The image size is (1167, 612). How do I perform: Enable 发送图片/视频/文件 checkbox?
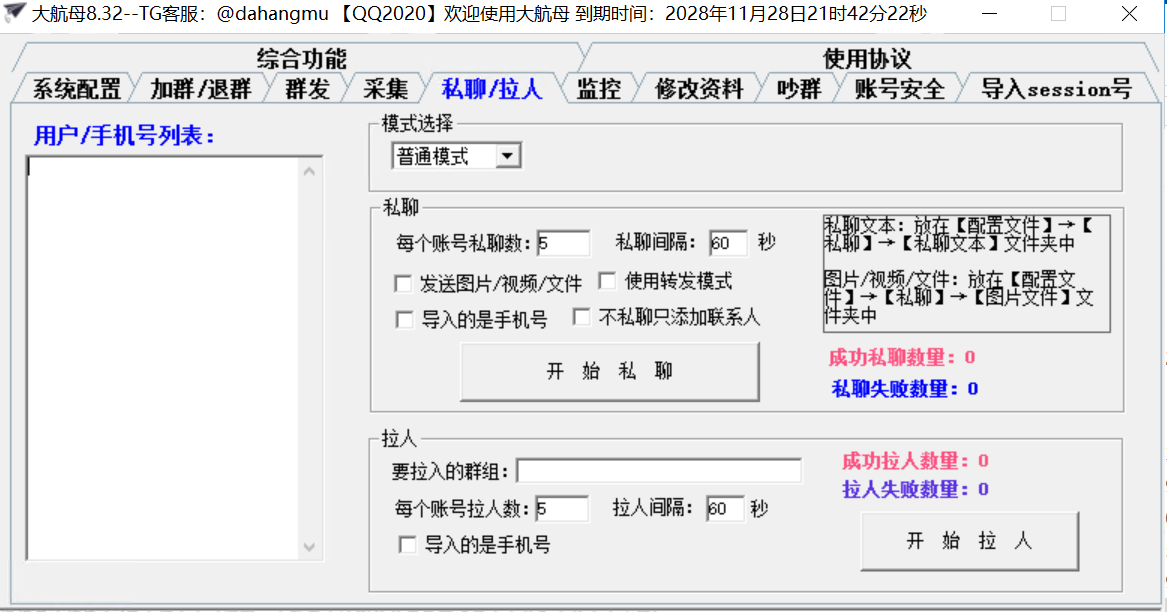point(404,284)
